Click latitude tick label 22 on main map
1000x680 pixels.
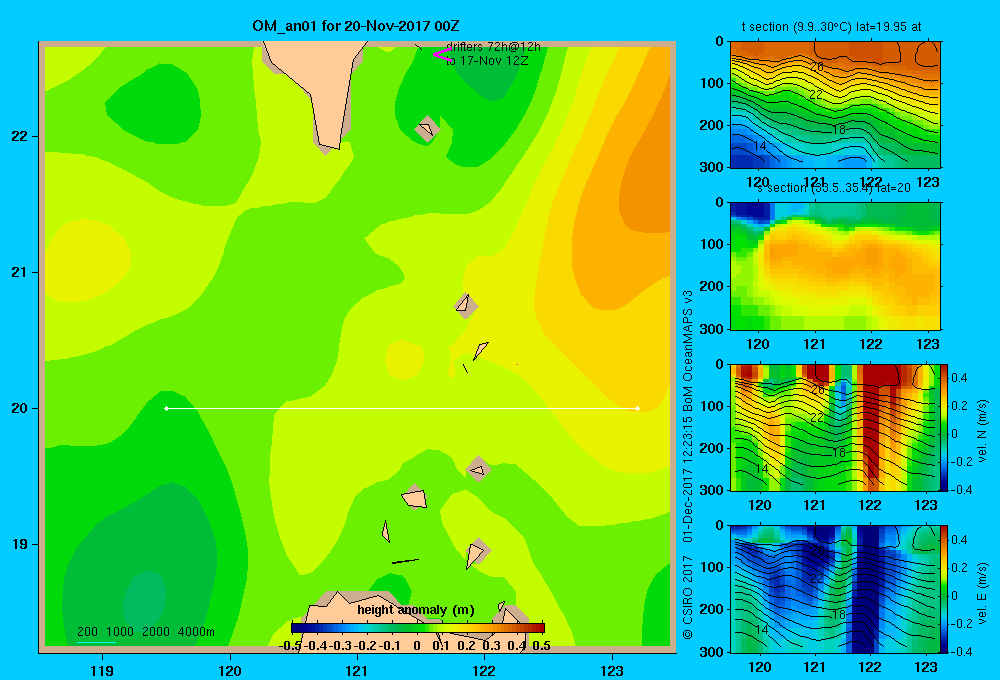click(x=20, y=136)
